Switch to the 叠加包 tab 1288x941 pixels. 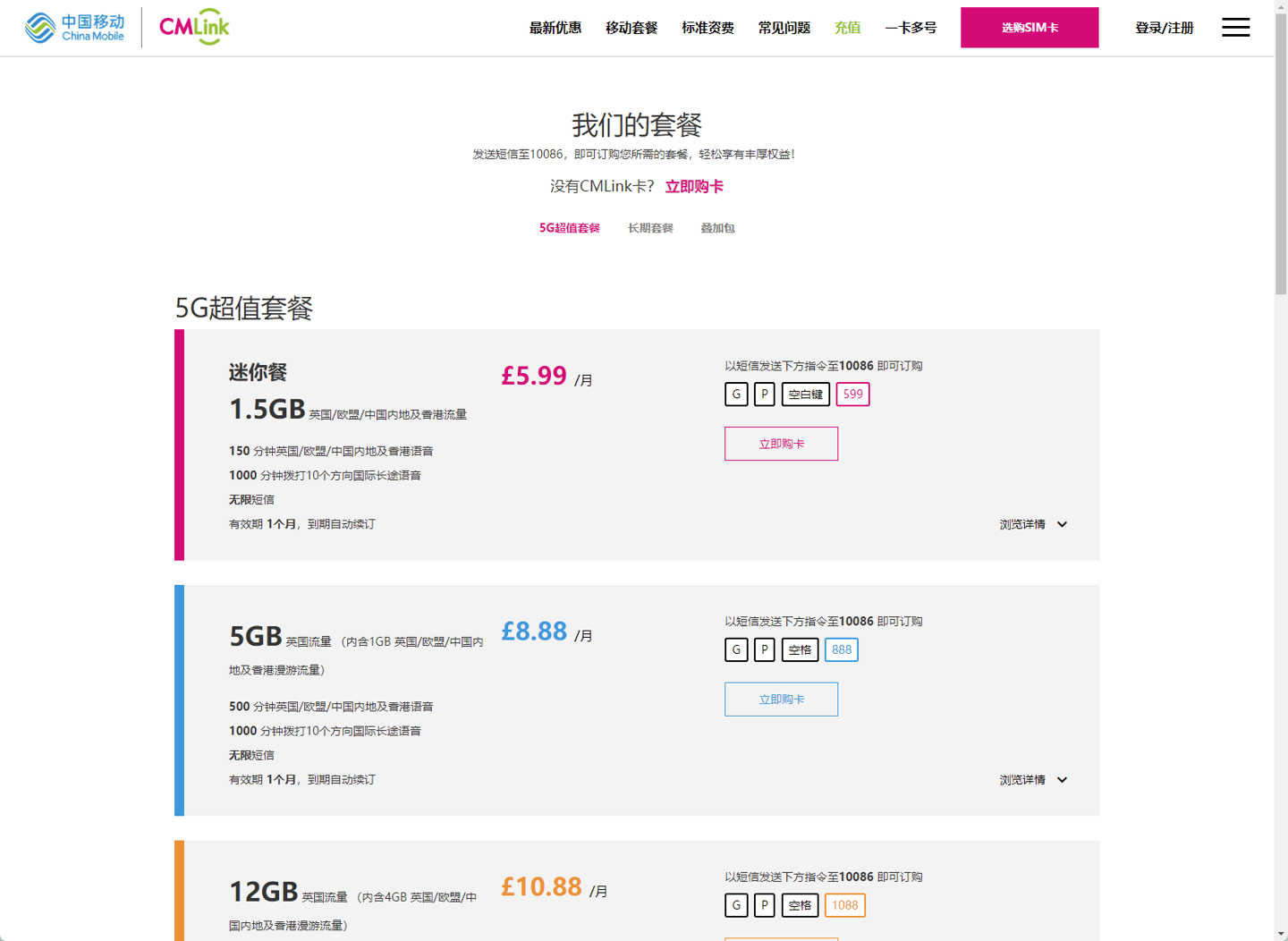pos(717,228)
